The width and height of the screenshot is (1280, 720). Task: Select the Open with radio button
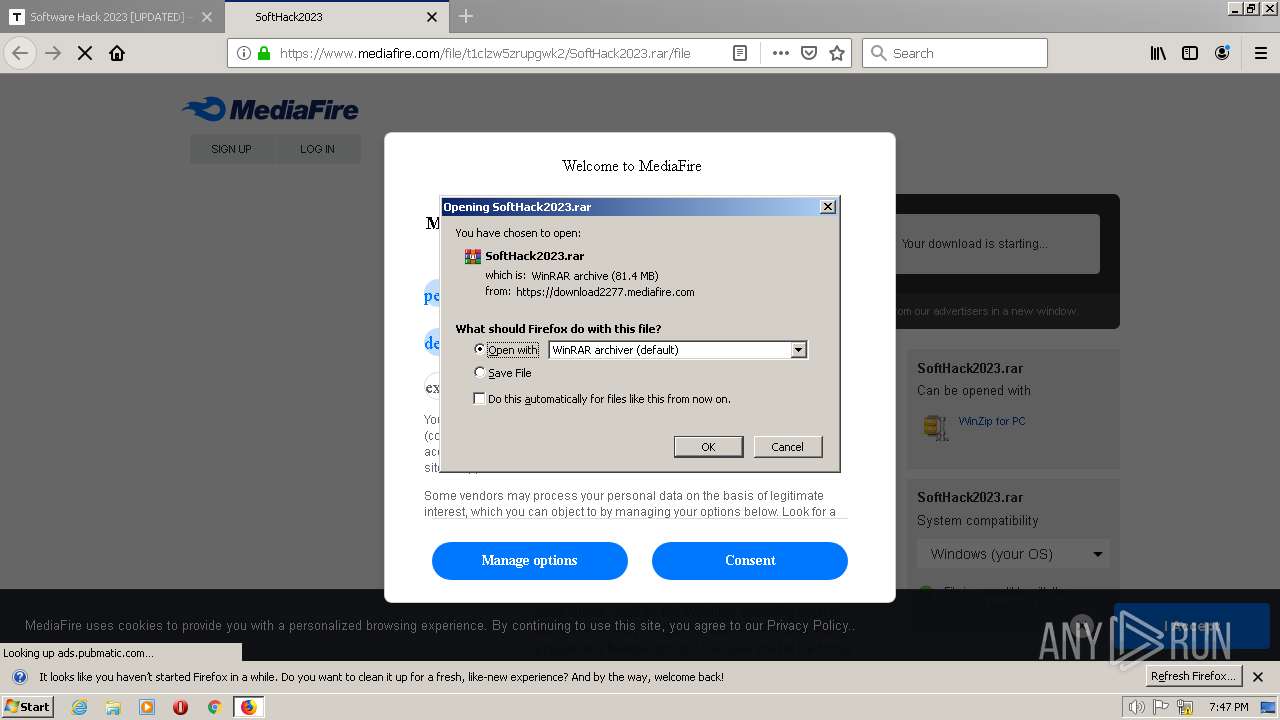point(480,349)
